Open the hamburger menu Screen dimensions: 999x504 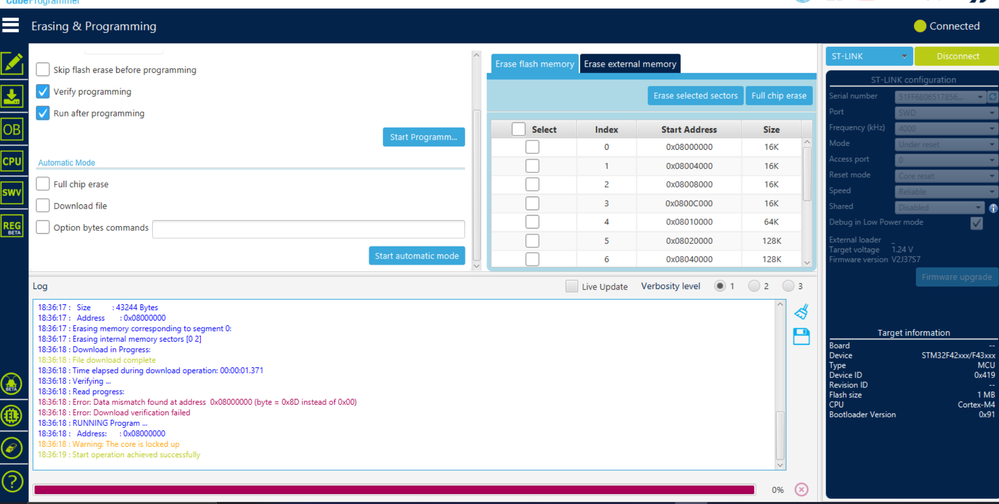11,25
